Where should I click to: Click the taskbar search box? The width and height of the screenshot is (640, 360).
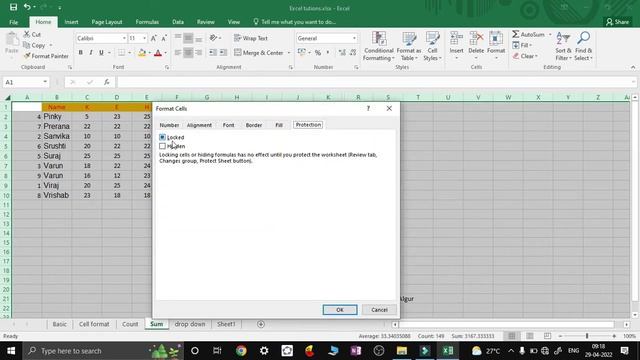[x=104, y=351]
